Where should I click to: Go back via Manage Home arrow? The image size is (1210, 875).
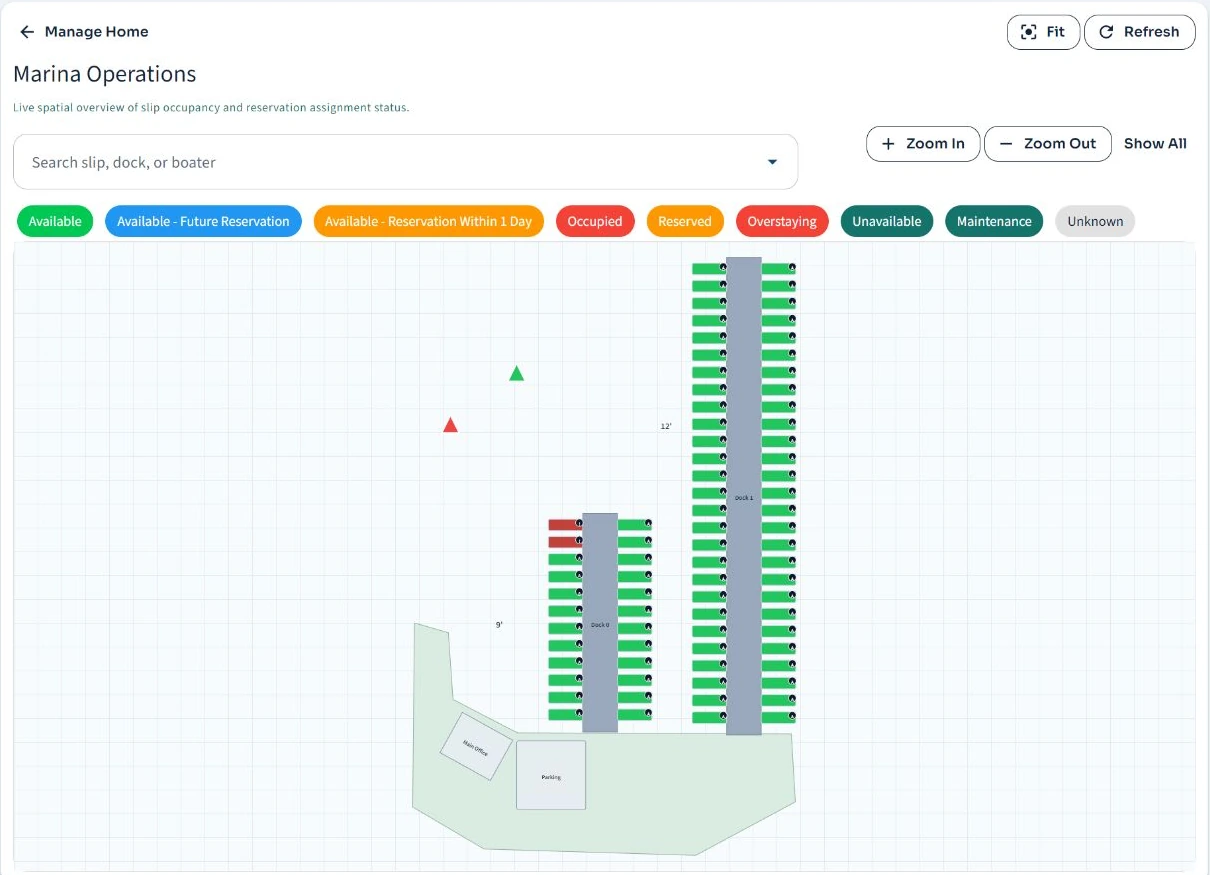(27, 32)
